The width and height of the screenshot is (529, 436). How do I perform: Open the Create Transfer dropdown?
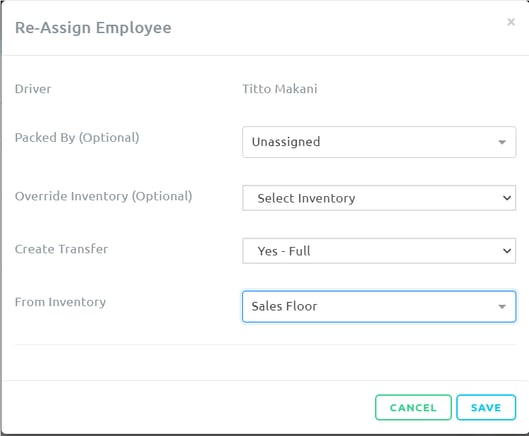[379, 251]
